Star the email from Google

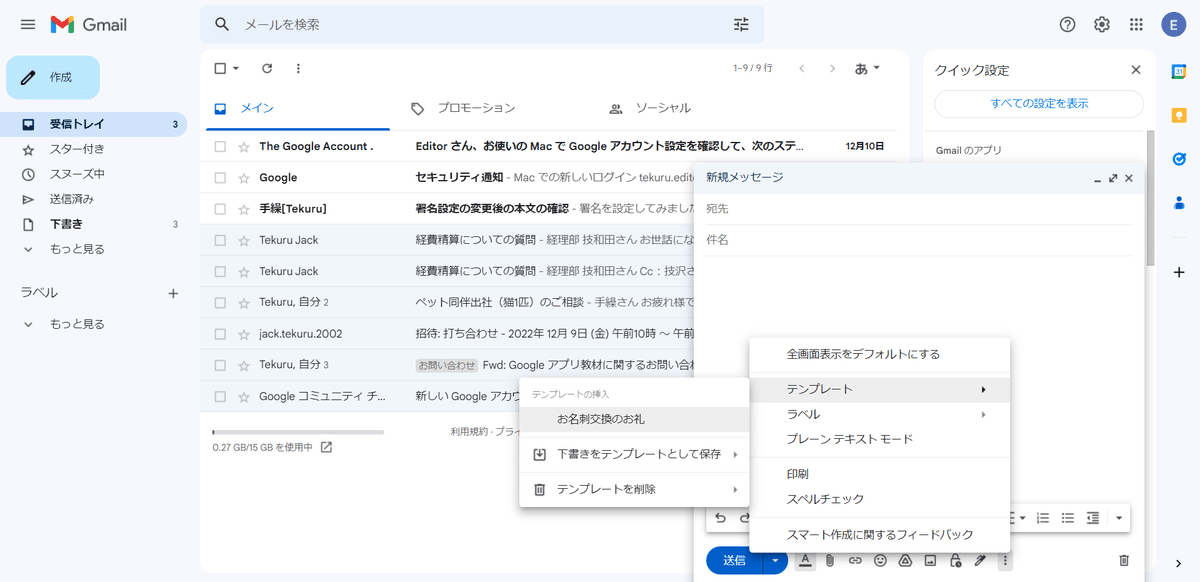click(x=243, y=176)
